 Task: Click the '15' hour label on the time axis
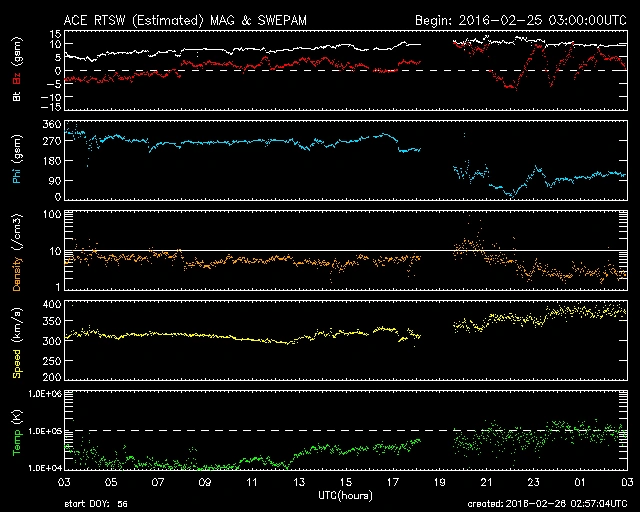click(x=346, y=483)
